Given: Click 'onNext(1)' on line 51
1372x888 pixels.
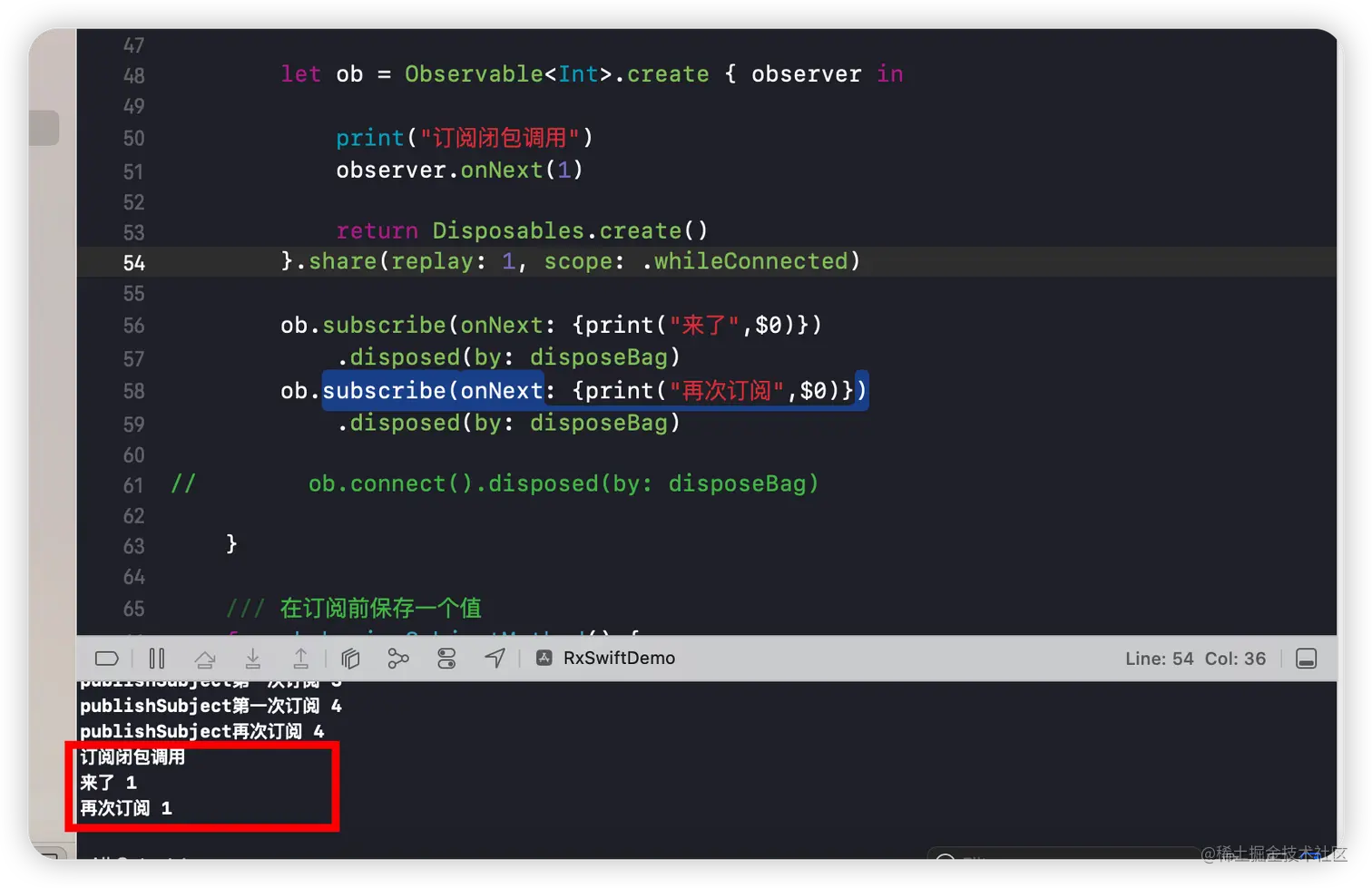Looking at the screenshot, I should pos(522,170).
